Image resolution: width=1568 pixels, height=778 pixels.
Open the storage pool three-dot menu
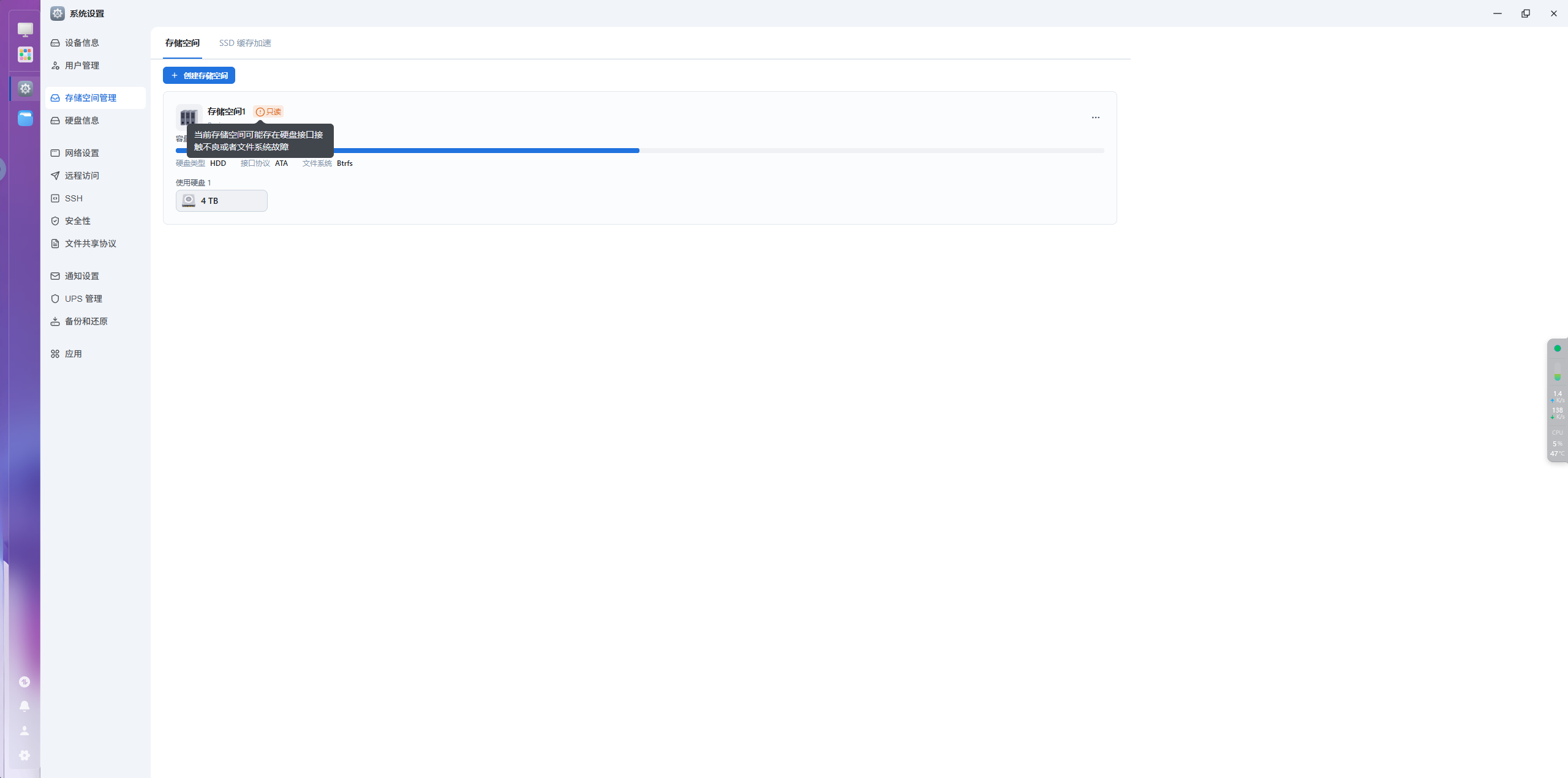point(1095,118)
